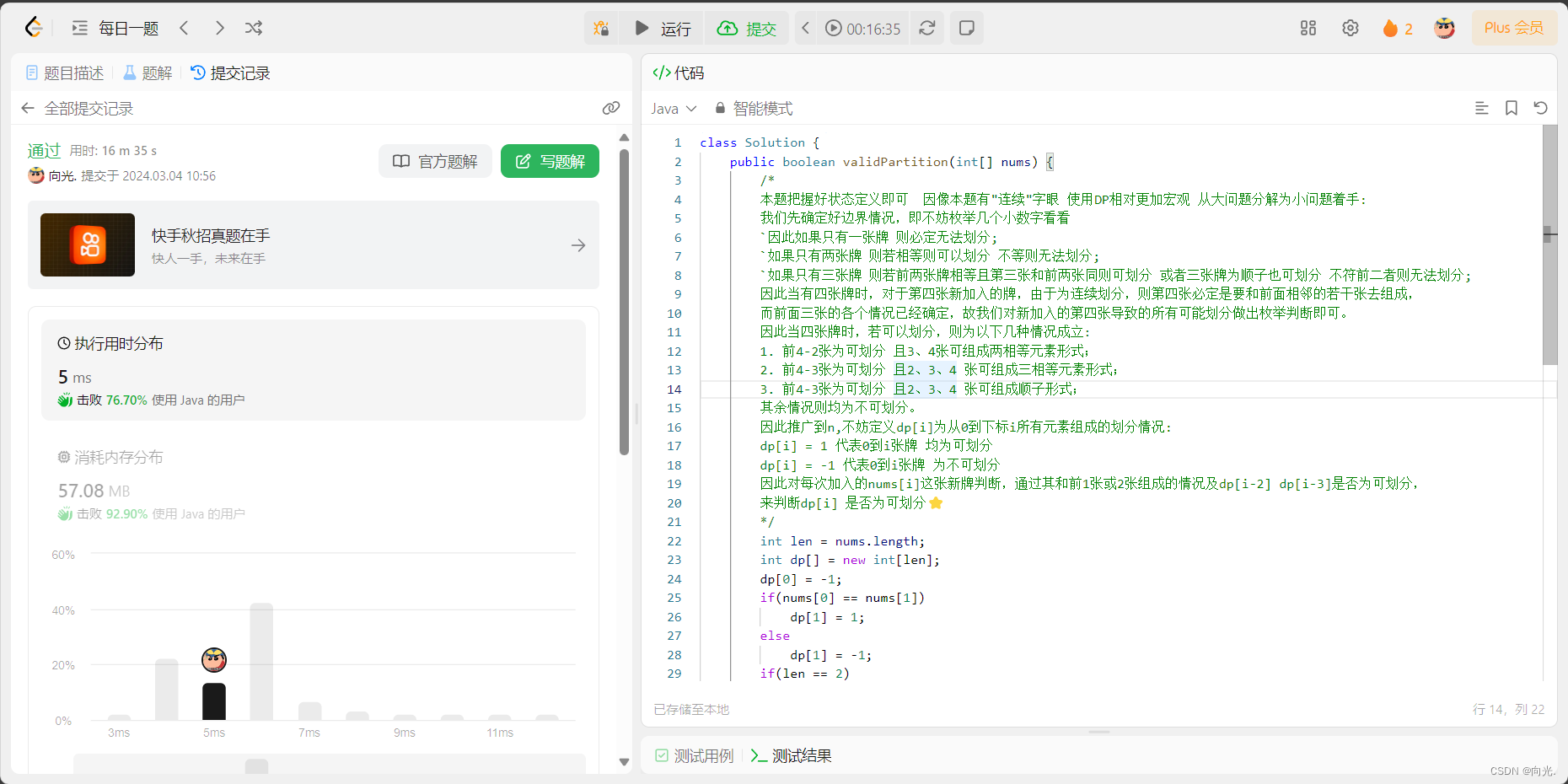Open the 快手秋招真题在手 banner
This screenshot has width=1568, height=784.
[314, 245]
